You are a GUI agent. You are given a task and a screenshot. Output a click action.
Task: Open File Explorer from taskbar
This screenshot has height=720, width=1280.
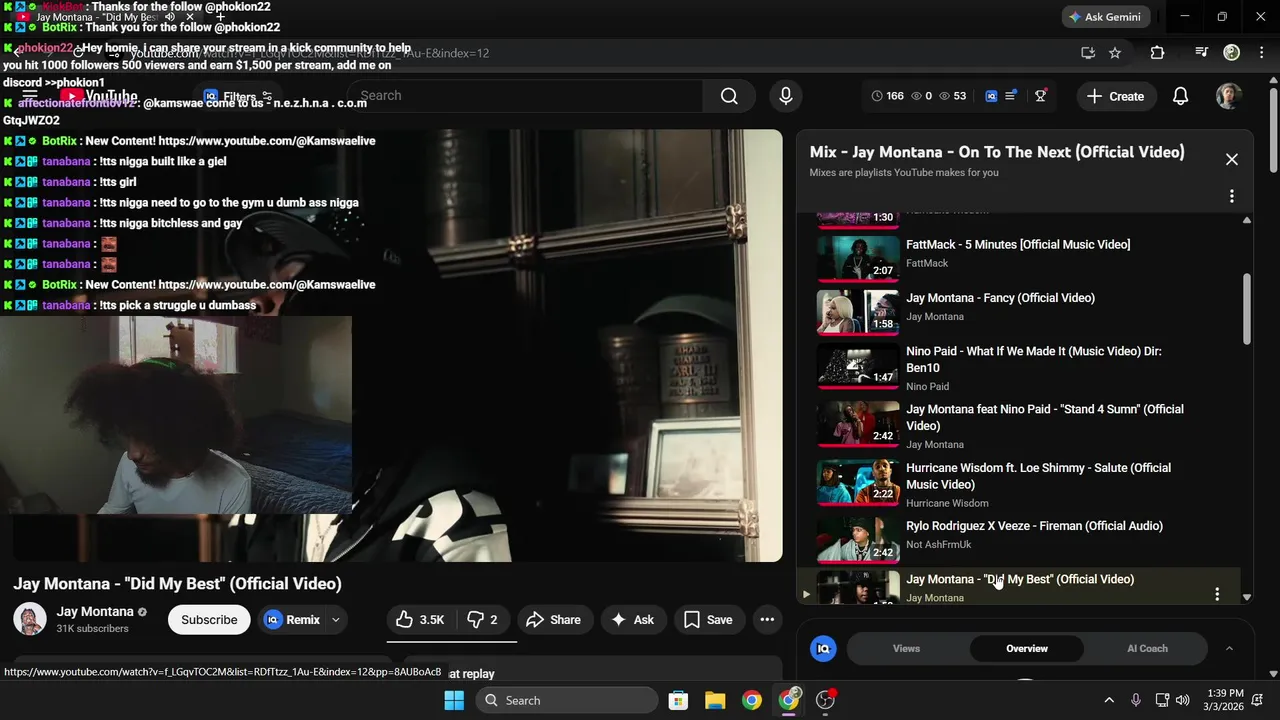tap(715, 700)
